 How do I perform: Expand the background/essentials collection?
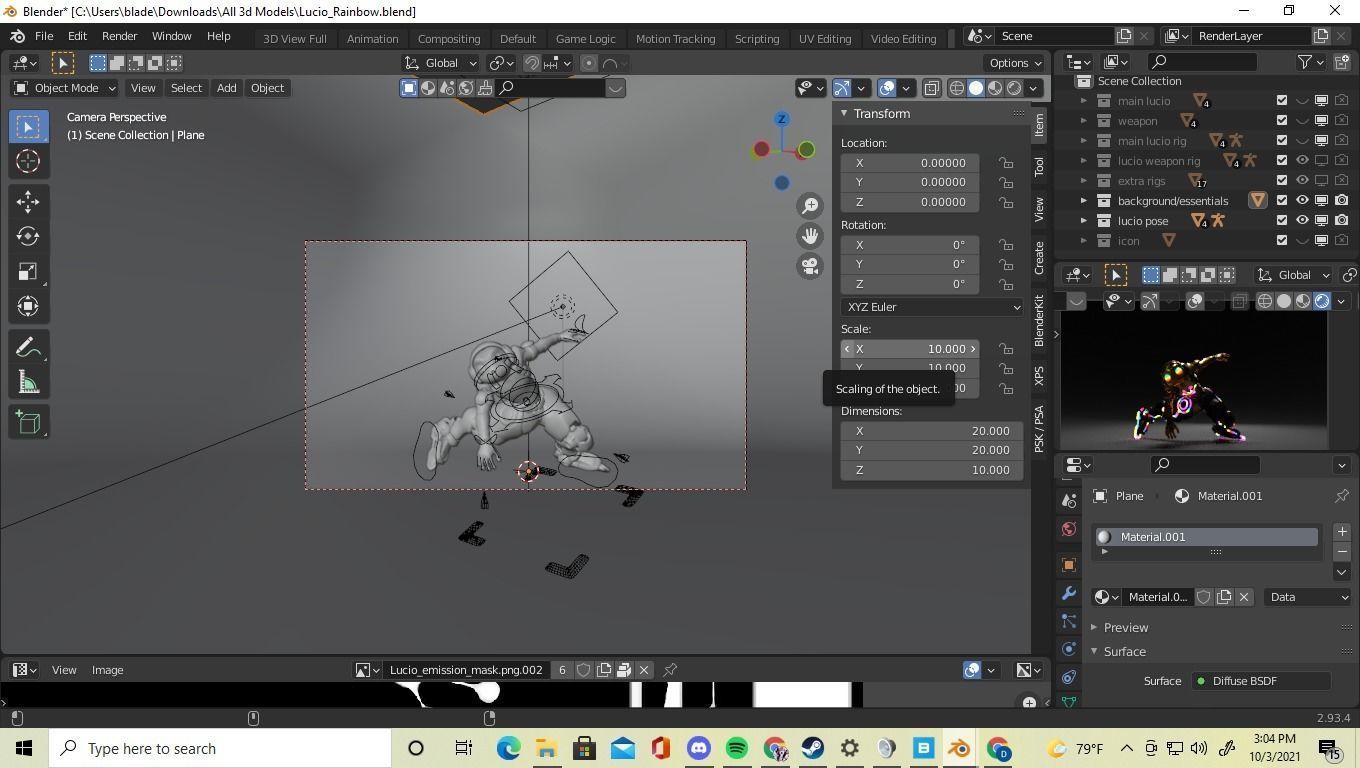tap(1083, 201)
